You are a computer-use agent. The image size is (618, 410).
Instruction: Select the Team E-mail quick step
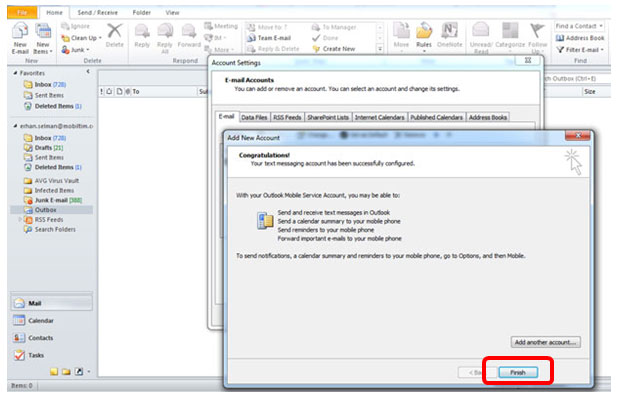tap(269, 38)
